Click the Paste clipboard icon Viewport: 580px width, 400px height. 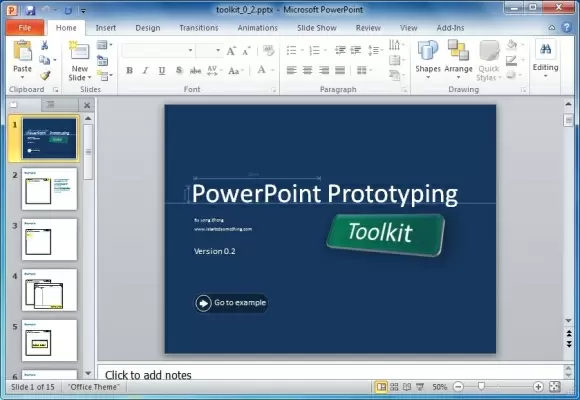[x=23, y=51]
